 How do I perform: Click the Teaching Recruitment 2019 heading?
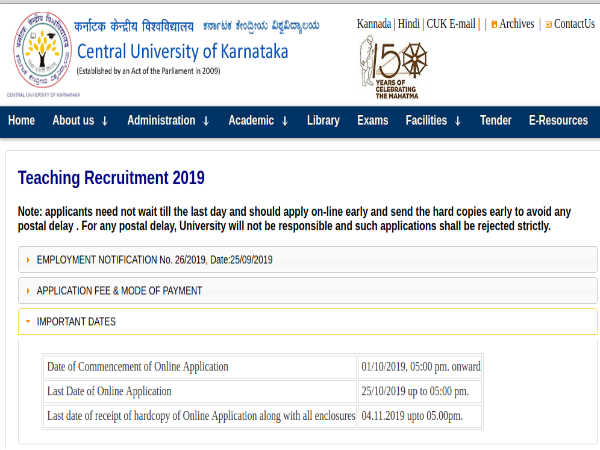tap(111, 178)
